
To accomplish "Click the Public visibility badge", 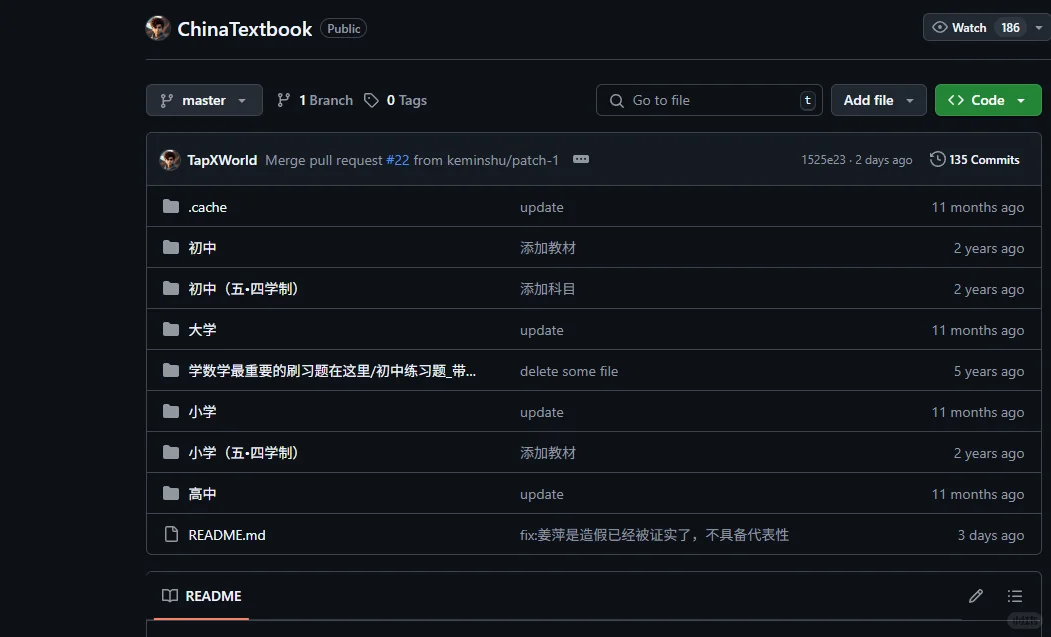I will point(343,28).
